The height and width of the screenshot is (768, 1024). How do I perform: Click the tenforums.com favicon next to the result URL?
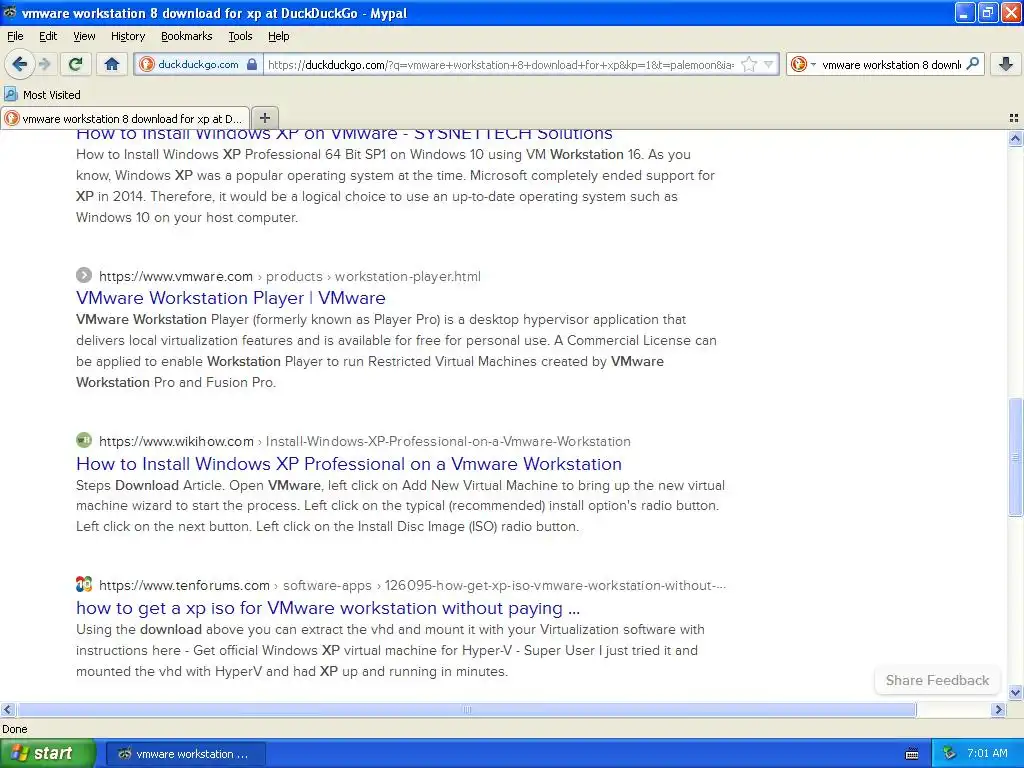tap(84, 584)
